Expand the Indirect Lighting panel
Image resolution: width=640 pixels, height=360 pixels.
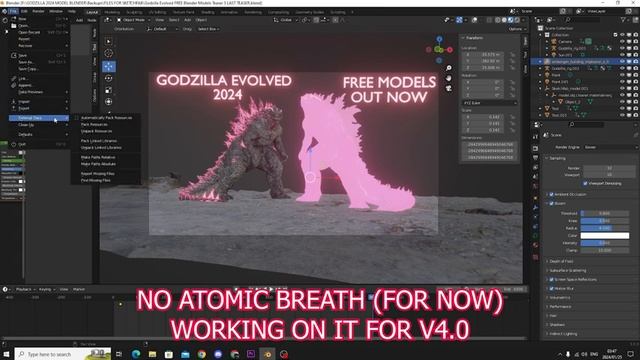[563, 334]
